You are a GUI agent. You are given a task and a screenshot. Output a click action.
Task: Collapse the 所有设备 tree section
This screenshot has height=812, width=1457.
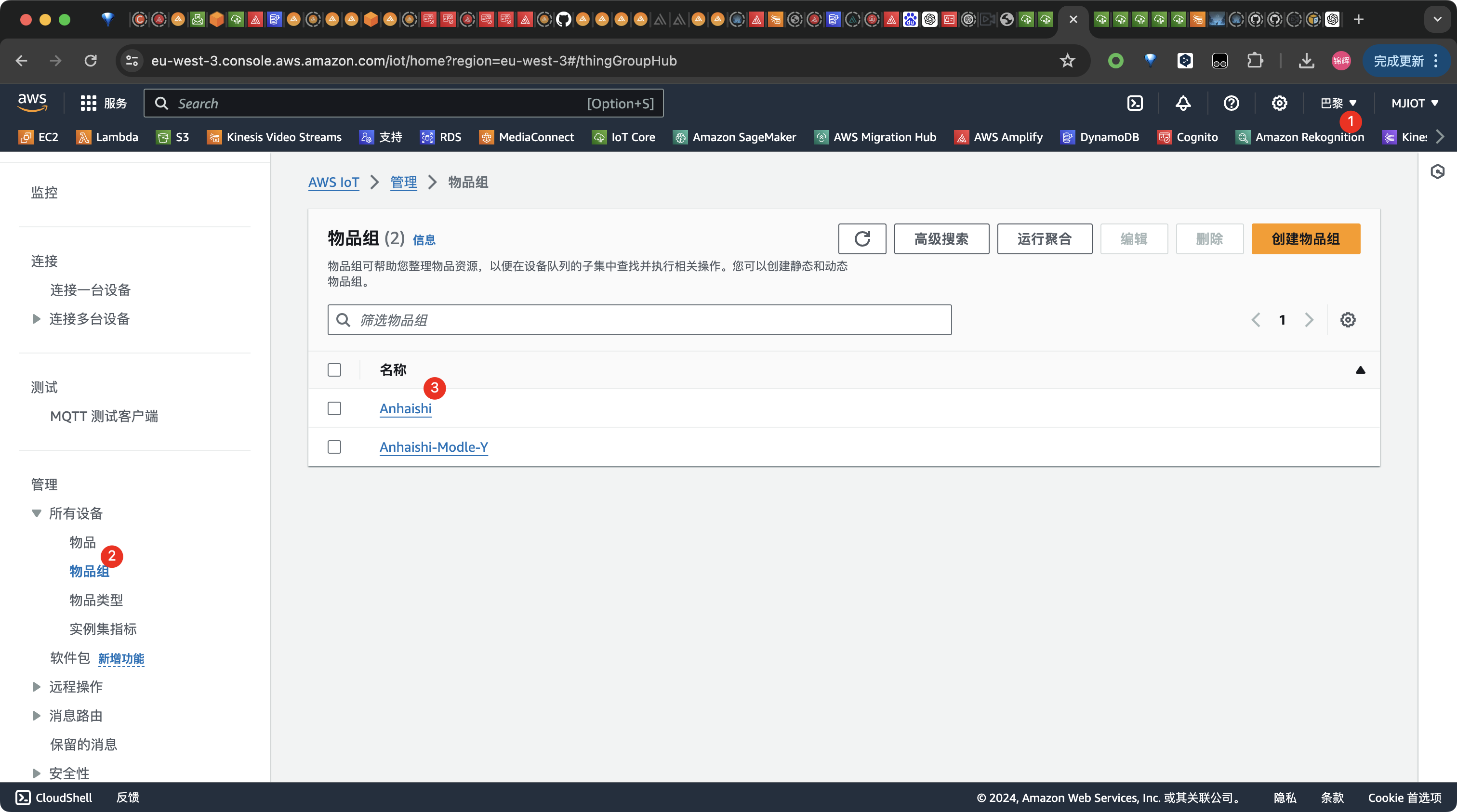(36, 513)
